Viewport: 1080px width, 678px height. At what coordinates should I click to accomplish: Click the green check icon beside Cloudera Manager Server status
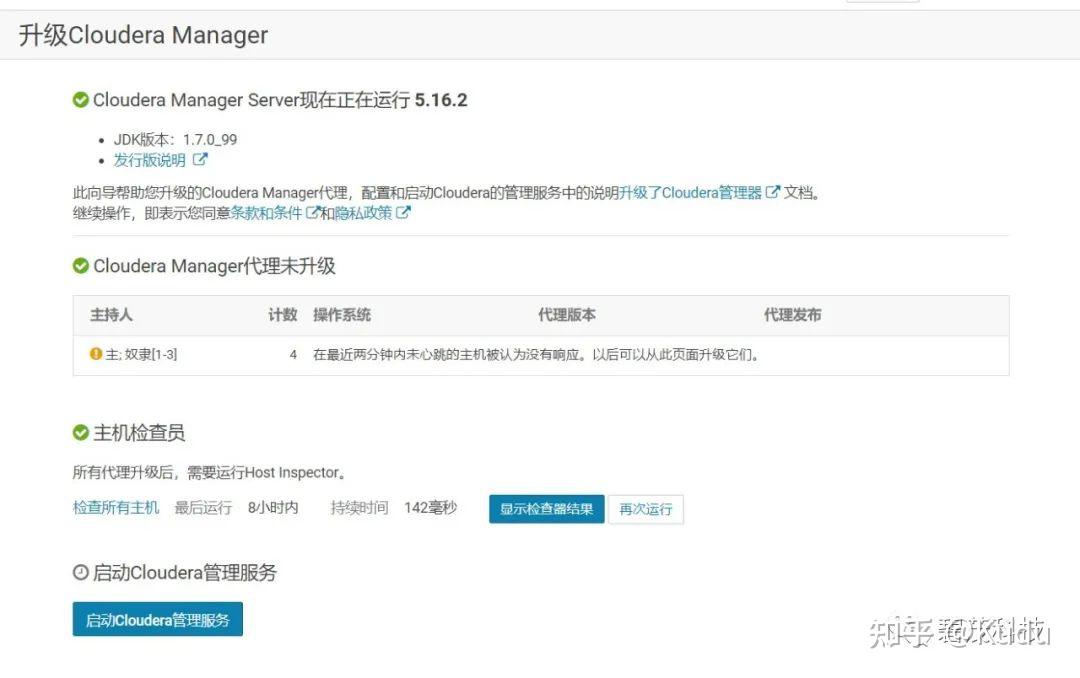click(x=81, y=99)
